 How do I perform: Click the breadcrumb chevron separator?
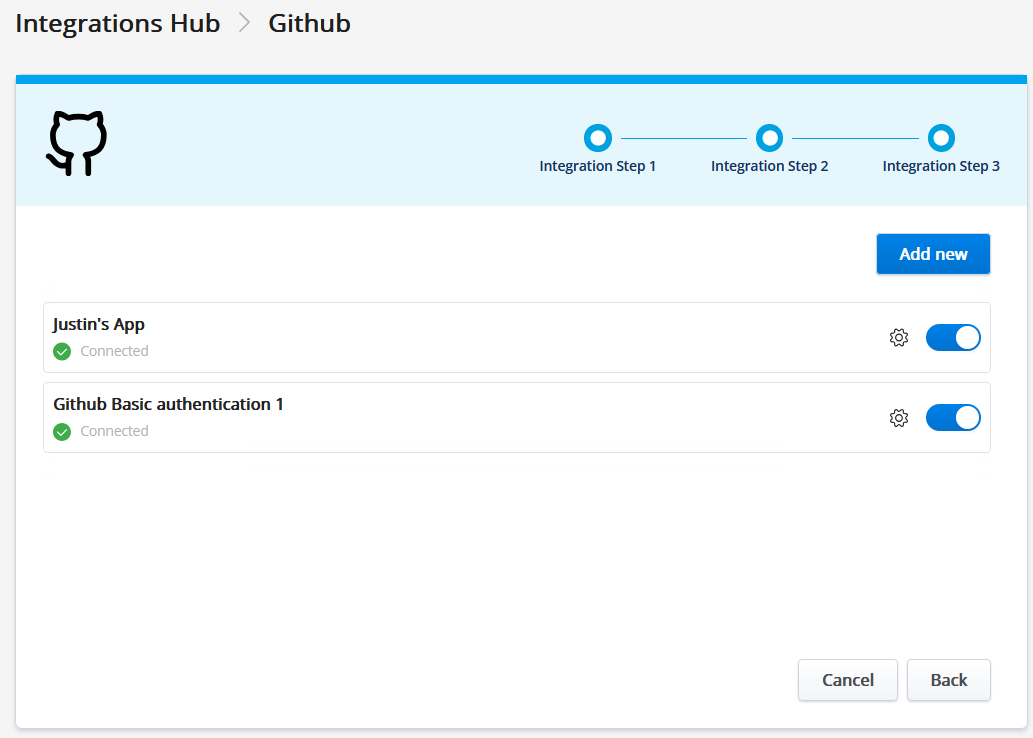(x=244, y=24)
